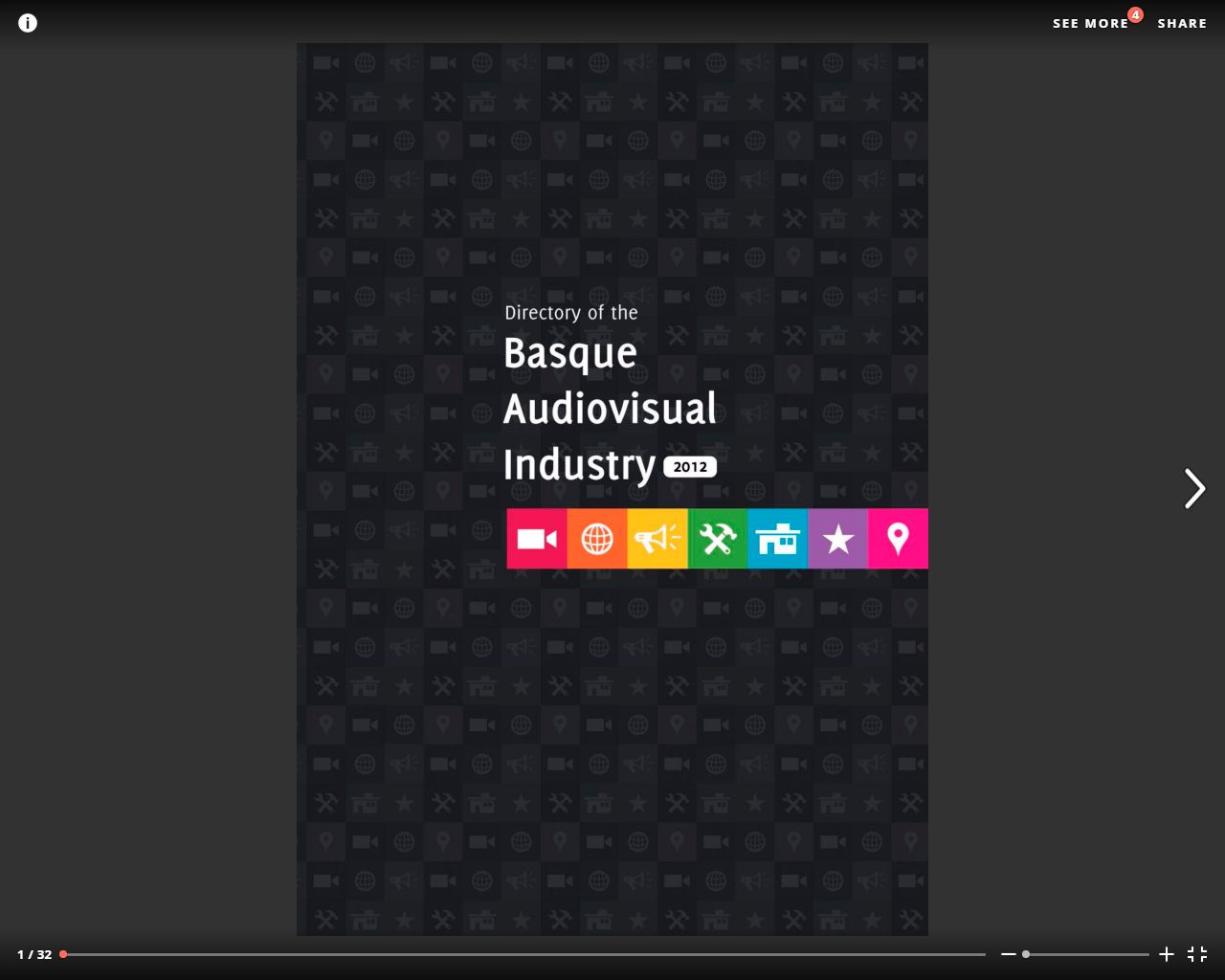
Task: Click the zoom level slider handle
Action: pos(1026,954)
